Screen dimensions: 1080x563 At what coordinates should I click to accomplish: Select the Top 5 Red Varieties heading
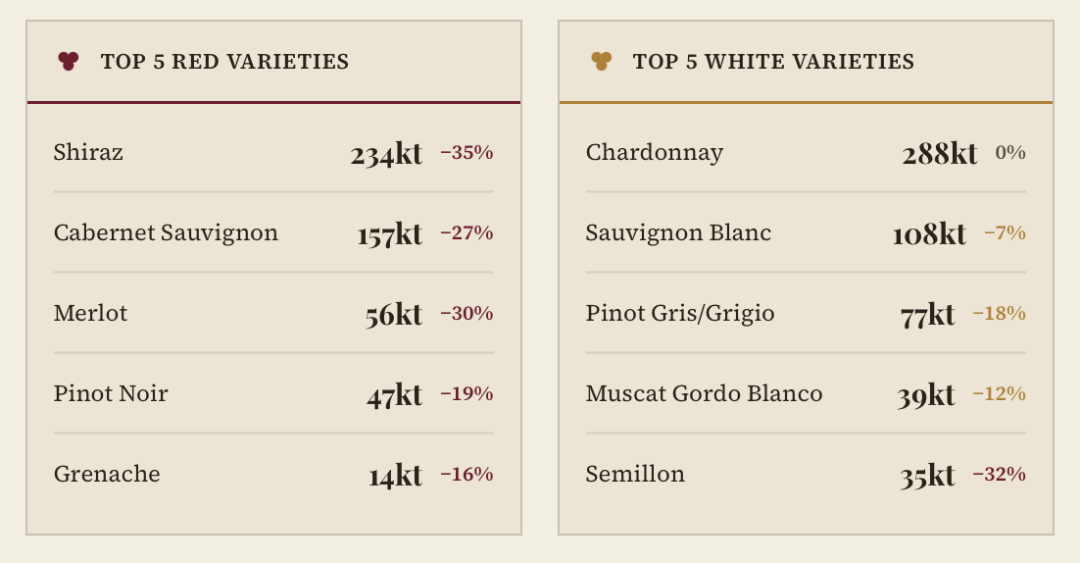click(x=225, y=61)
